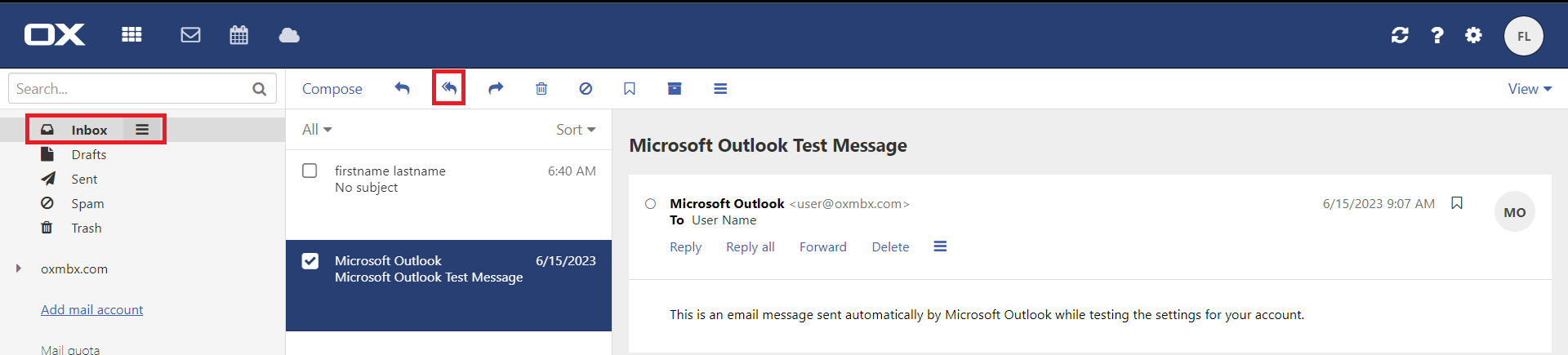
Task: Click the Add mail account link
Action: [91, 310]
